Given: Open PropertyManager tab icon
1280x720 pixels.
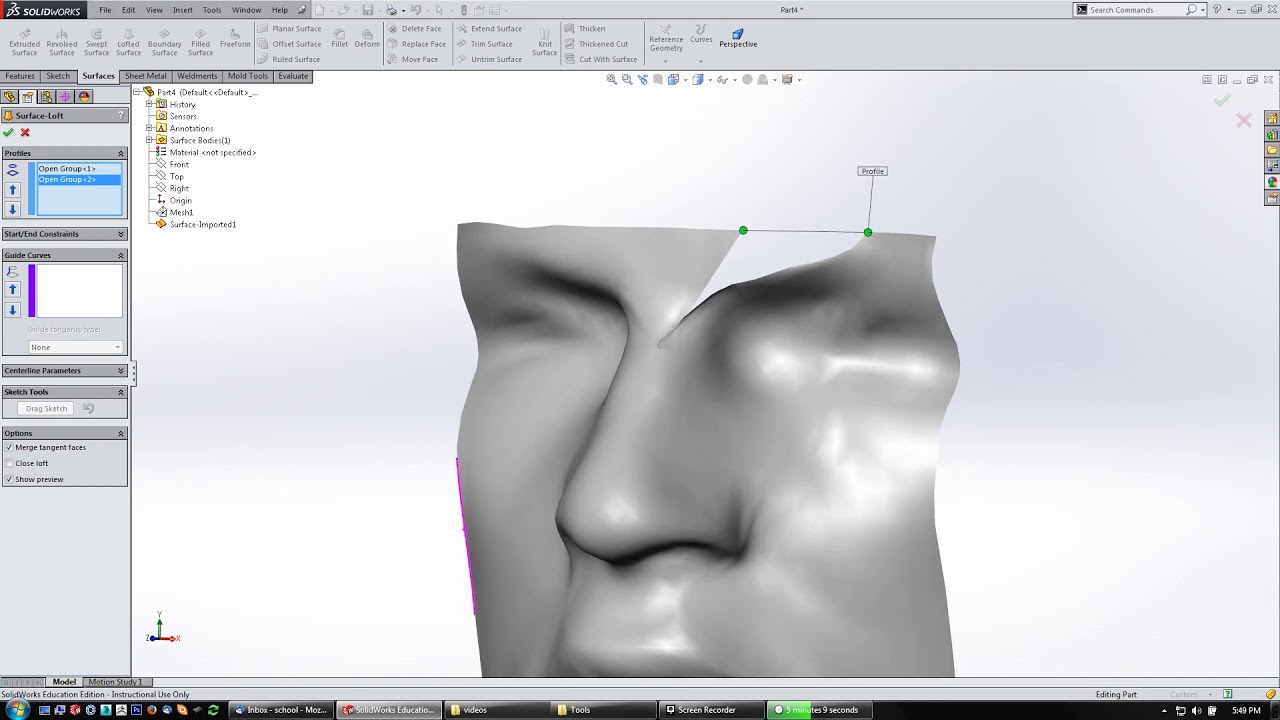Looking at the screenshot, I should pos(28,97).
